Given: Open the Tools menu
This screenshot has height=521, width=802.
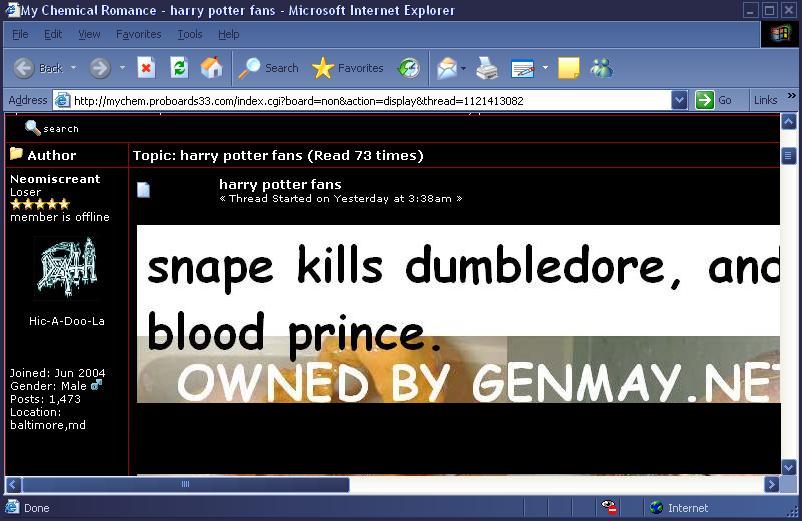Looking at the screenshot, I should point(190,34).
